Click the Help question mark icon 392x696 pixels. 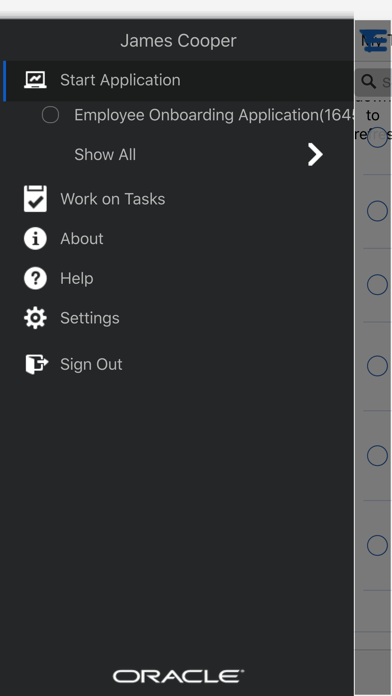tap(35, 278)
